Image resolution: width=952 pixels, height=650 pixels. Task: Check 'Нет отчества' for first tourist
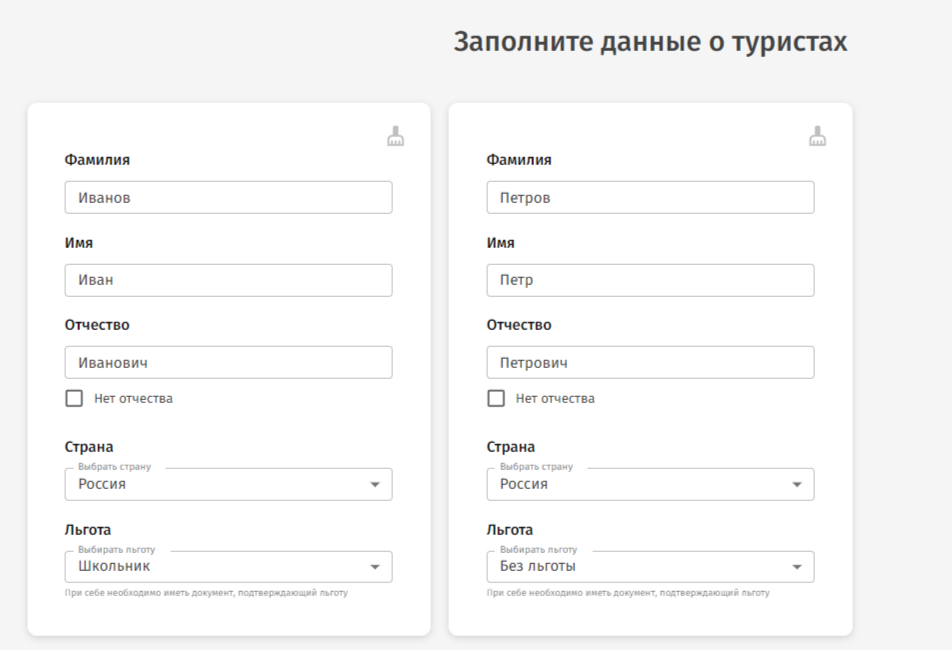point(74,398)
